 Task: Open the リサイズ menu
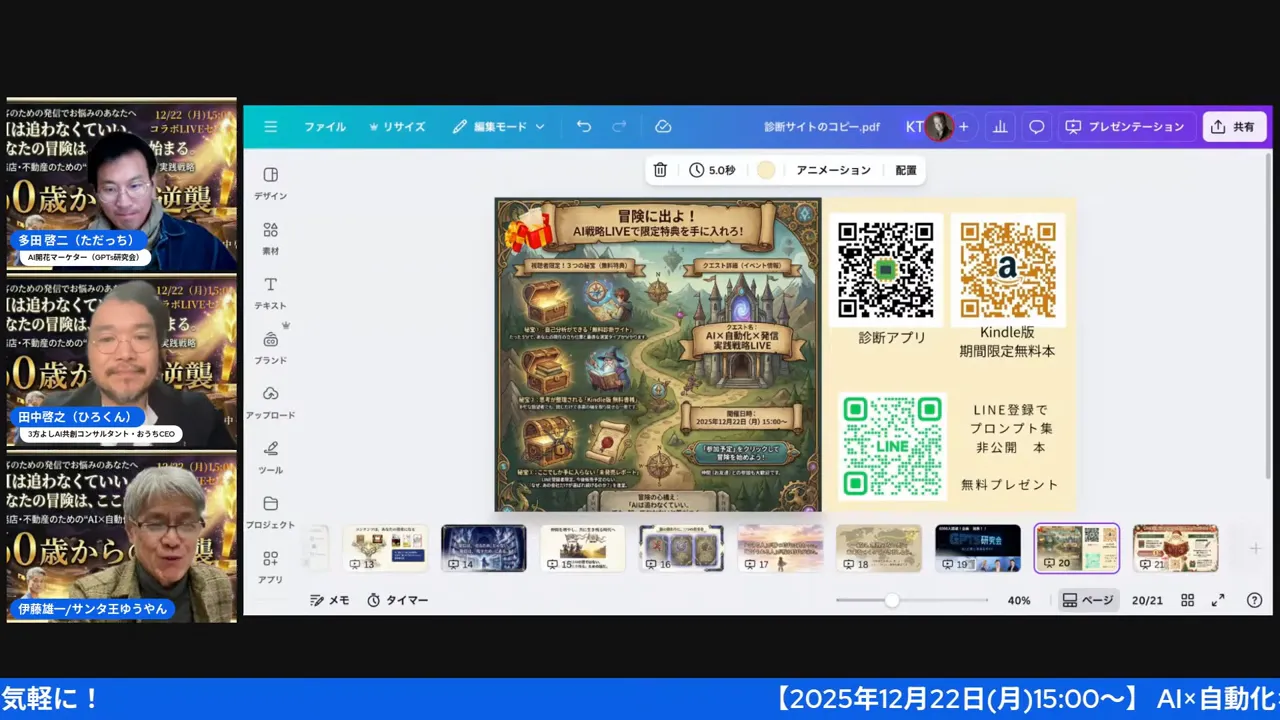tap(398, 127)
